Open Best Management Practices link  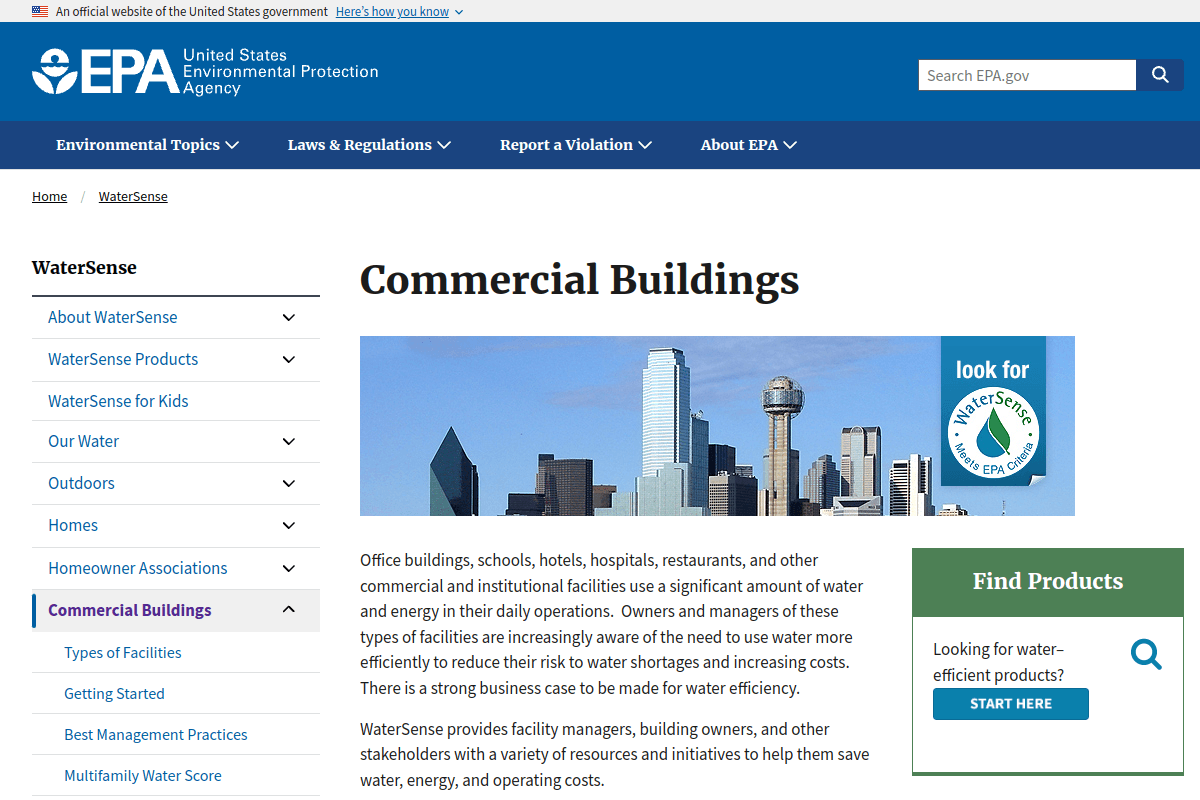pos(156,735)
